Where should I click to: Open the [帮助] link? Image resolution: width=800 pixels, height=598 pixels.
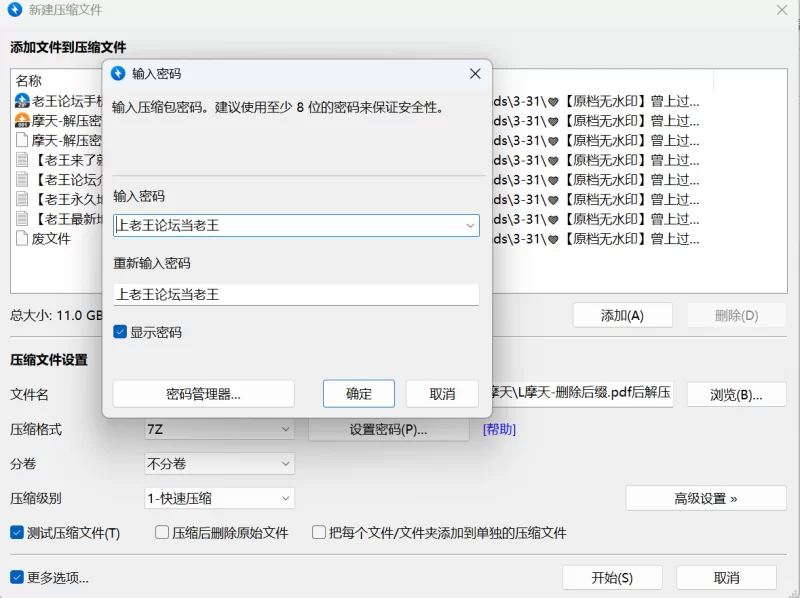click(499, 430)
